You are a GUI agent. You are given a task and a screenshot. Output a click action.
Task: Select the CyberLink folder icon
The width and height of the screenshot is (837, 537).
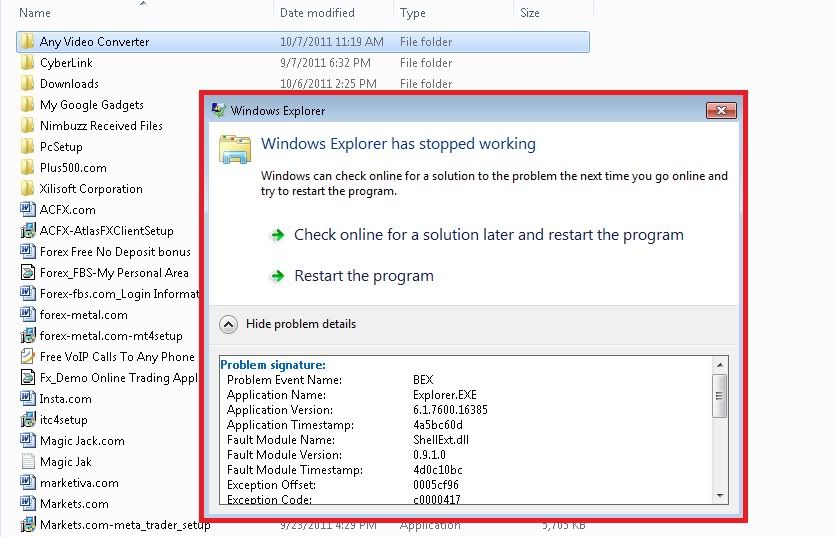[x=28, y=63]
